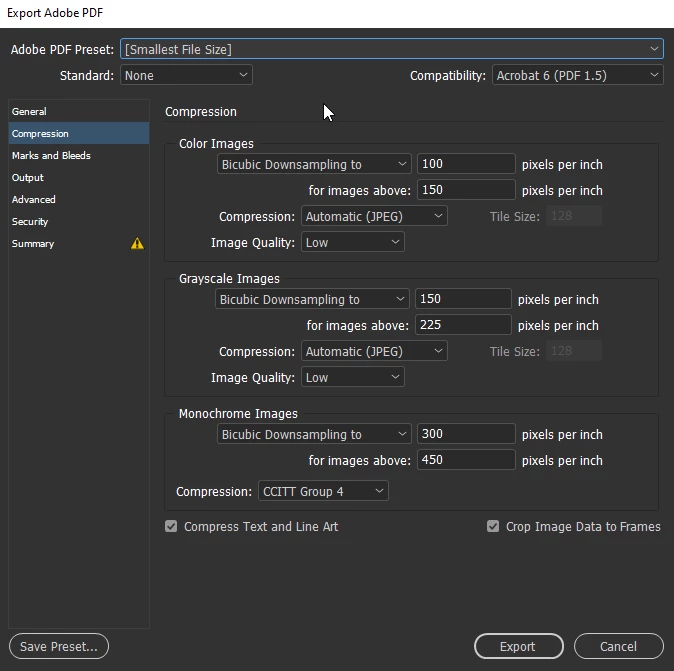
Task: Open Grayscale Images Compression dropdown
Action: (x=374, y=351)
